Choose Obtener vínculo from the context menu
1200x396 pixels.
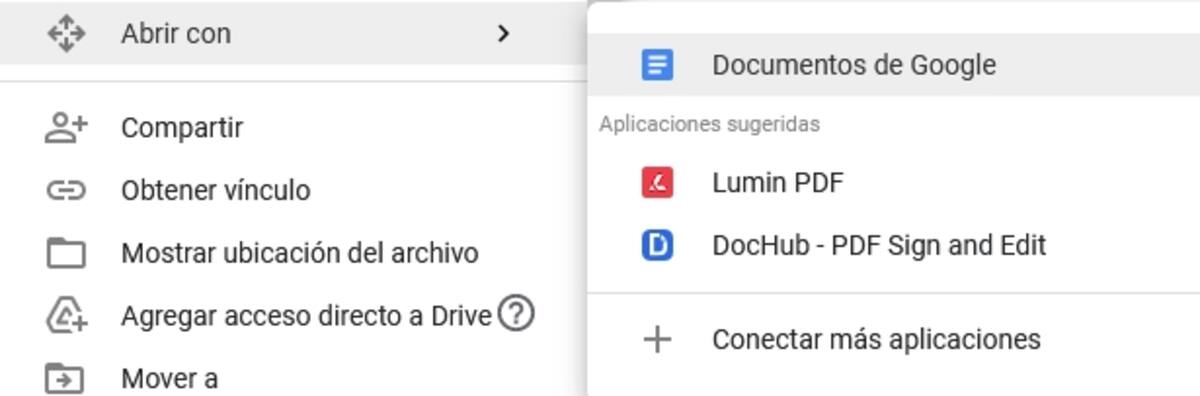tap(216, 190)
